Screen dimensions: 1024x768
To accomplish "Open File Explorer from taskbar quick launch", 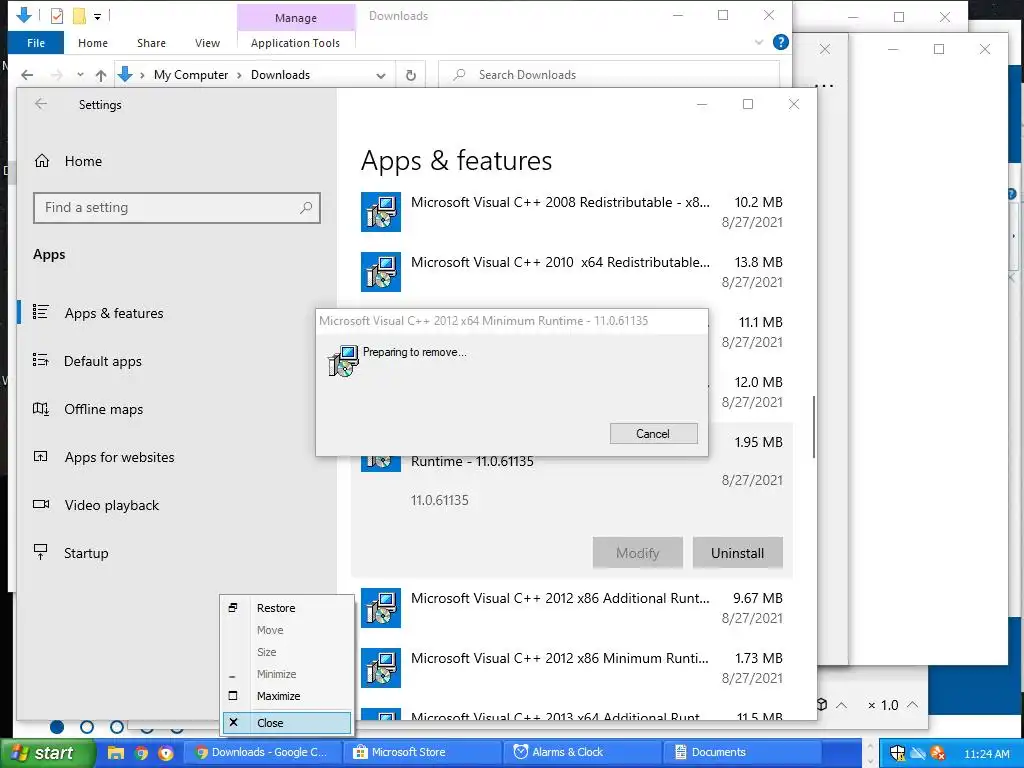I will 116,753.
